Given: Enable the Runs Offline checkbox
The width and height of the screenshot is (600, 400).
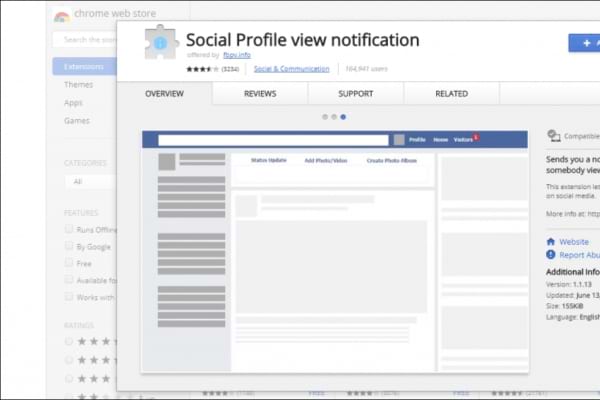Looking at the screenshot, I should pos(69,229).
